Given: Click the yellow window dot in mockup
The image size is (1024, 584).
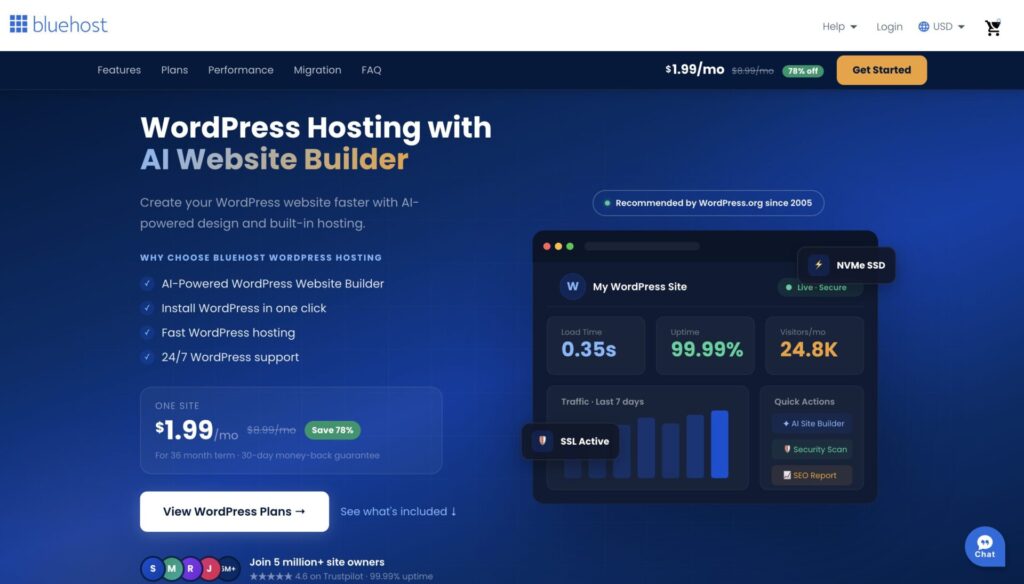Looking at the screenshot, I should tap(558, 246).
